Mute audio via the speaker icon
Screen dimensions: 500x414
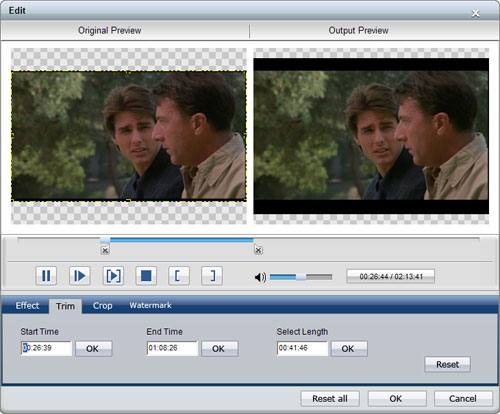260,277
